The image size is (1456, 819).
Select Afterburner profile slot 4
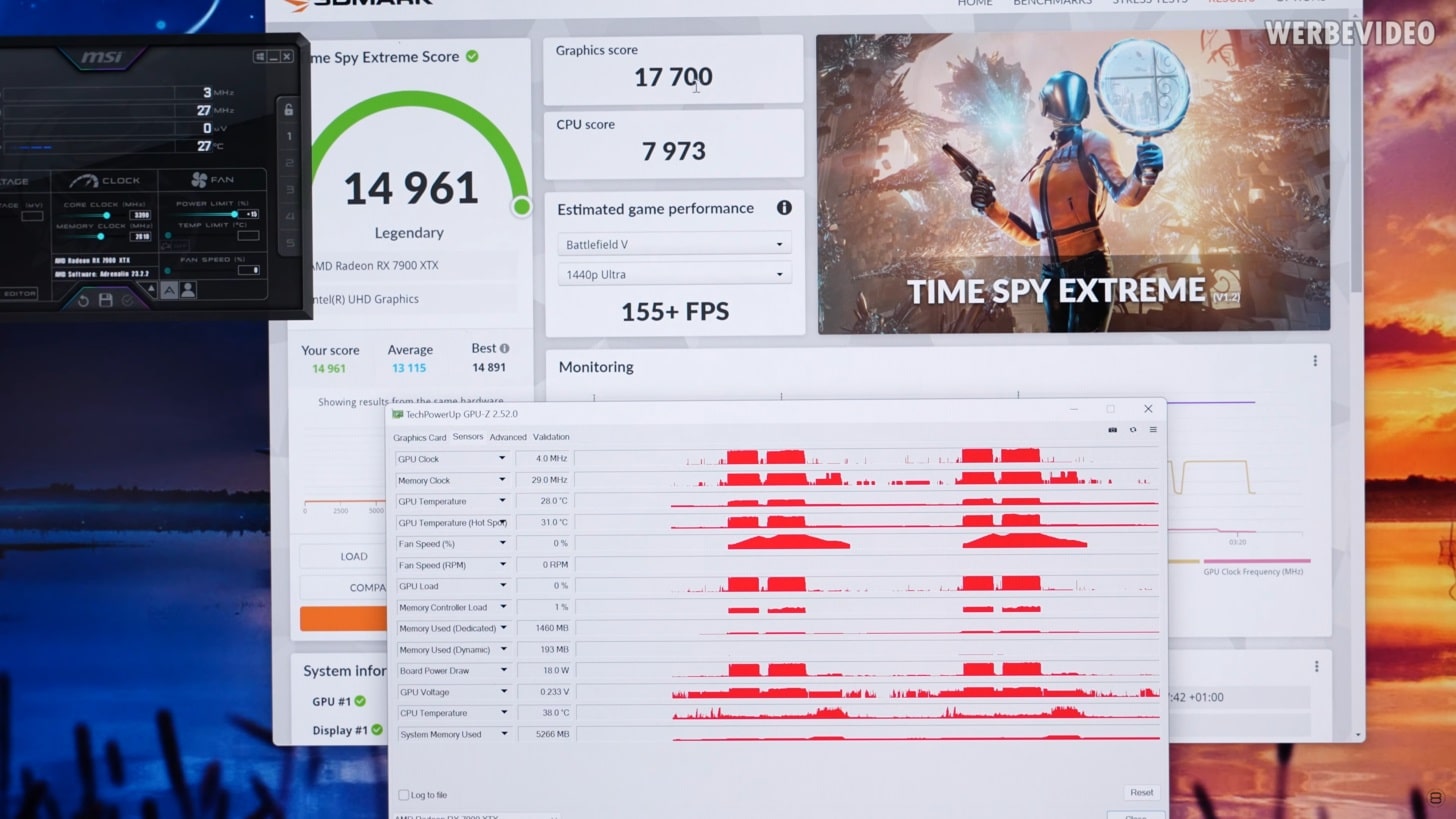(x=290, y=216)
